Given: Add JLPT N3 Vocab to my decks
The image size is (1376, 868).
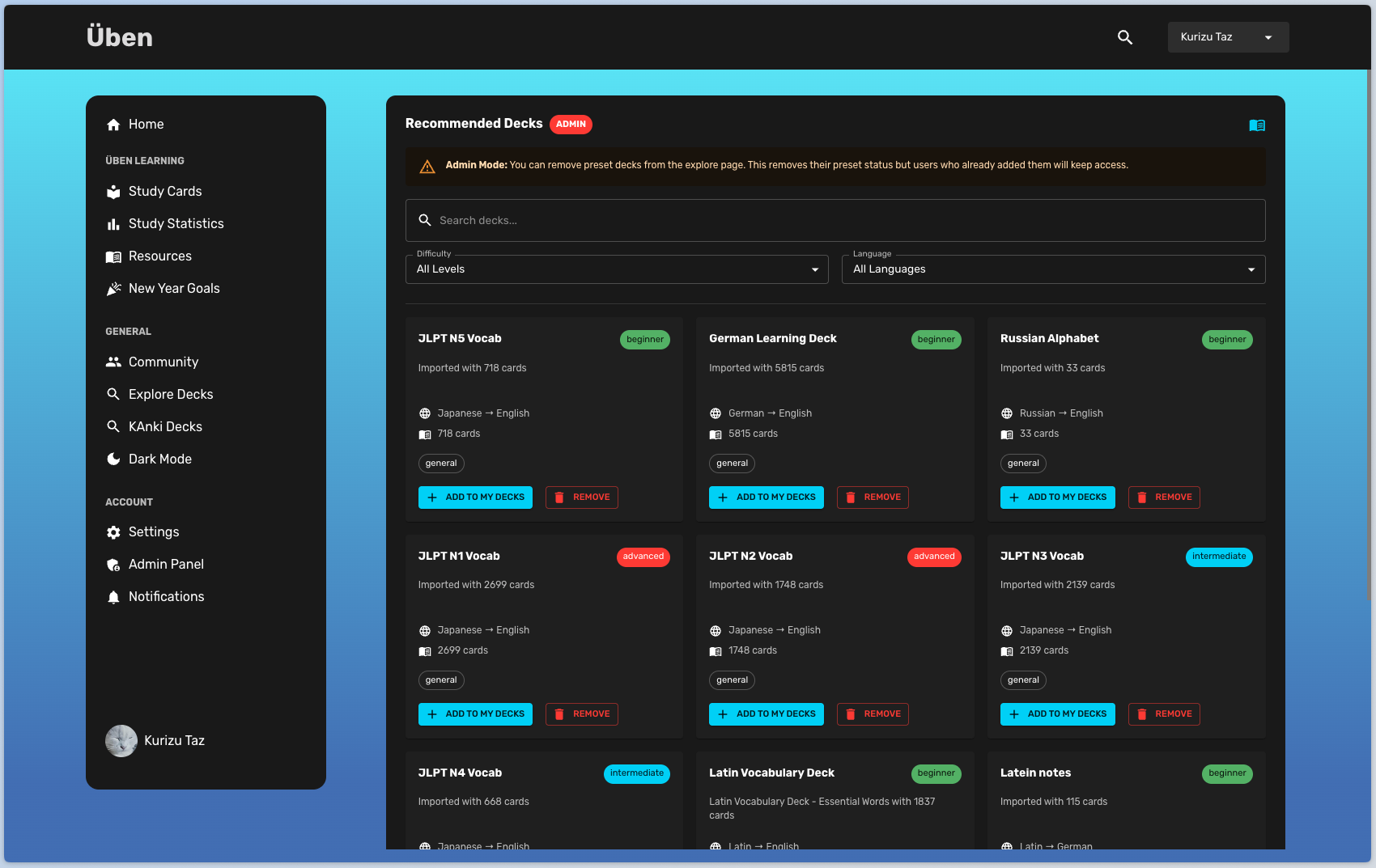Looking at the screenshot, I should point(1057,714).
